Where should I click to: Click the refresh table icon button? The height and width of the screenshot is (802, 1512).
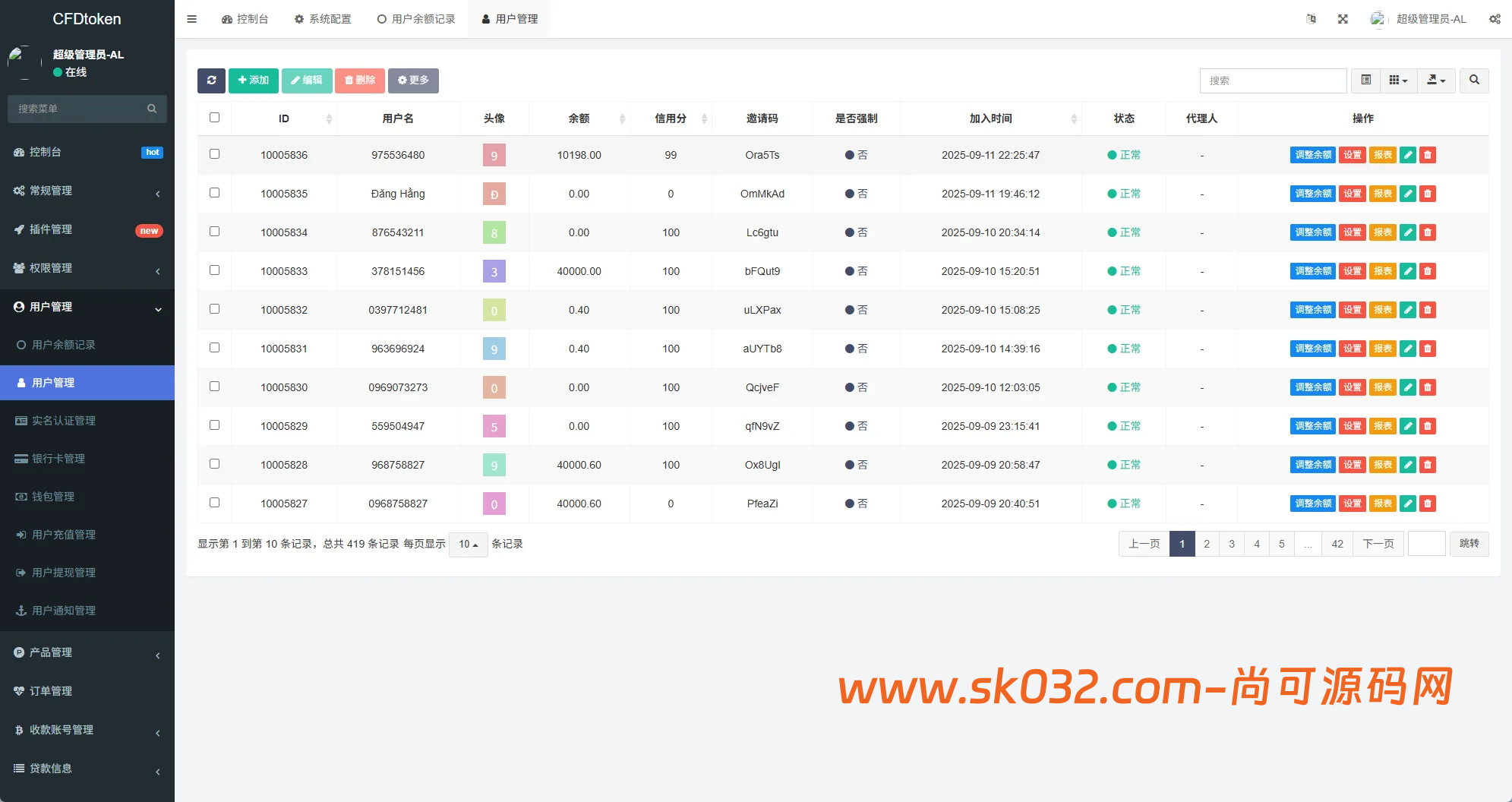[x=211, y=81]
